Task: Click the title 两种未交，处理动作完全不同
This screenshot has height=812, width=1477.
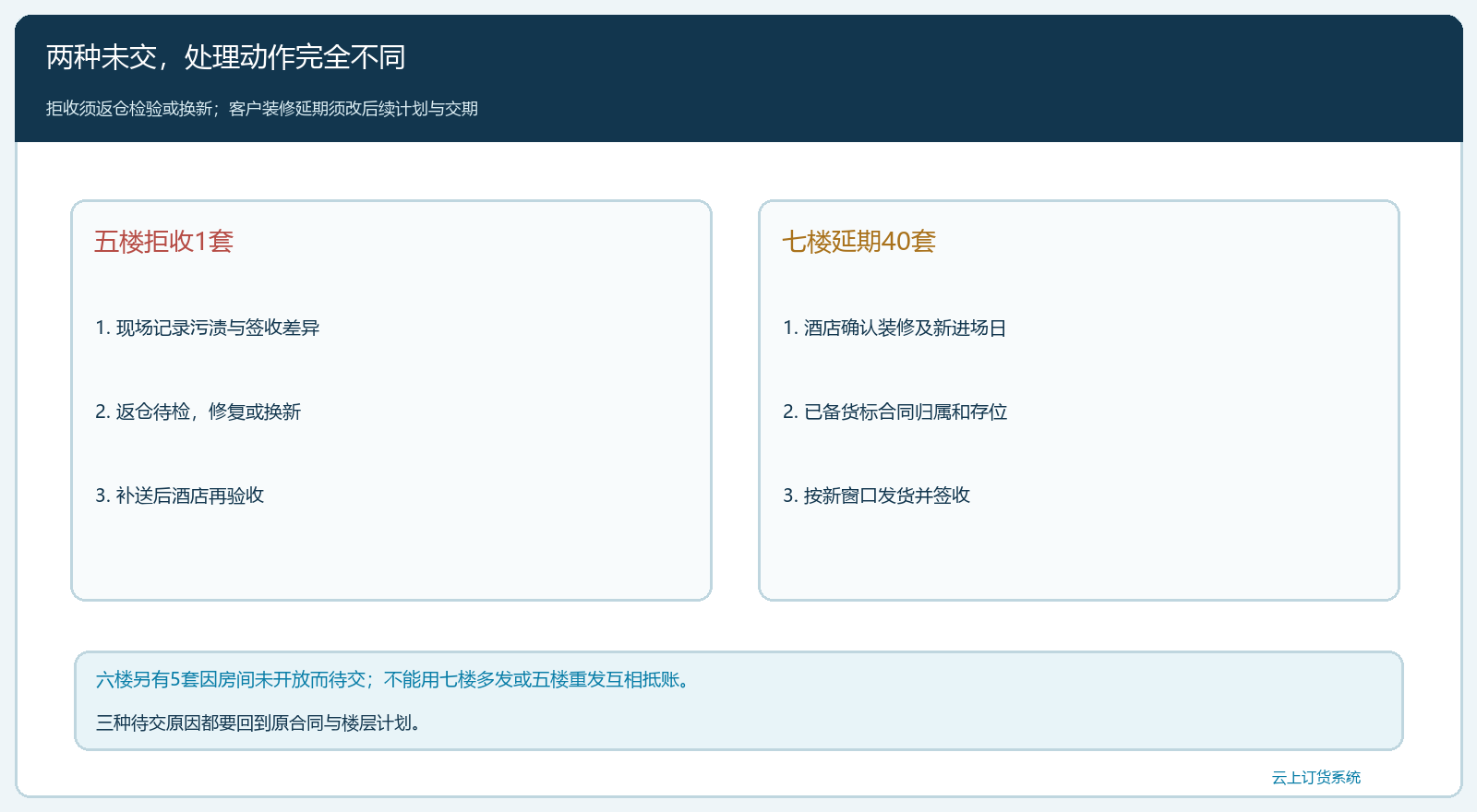Action: pos(226,57)
